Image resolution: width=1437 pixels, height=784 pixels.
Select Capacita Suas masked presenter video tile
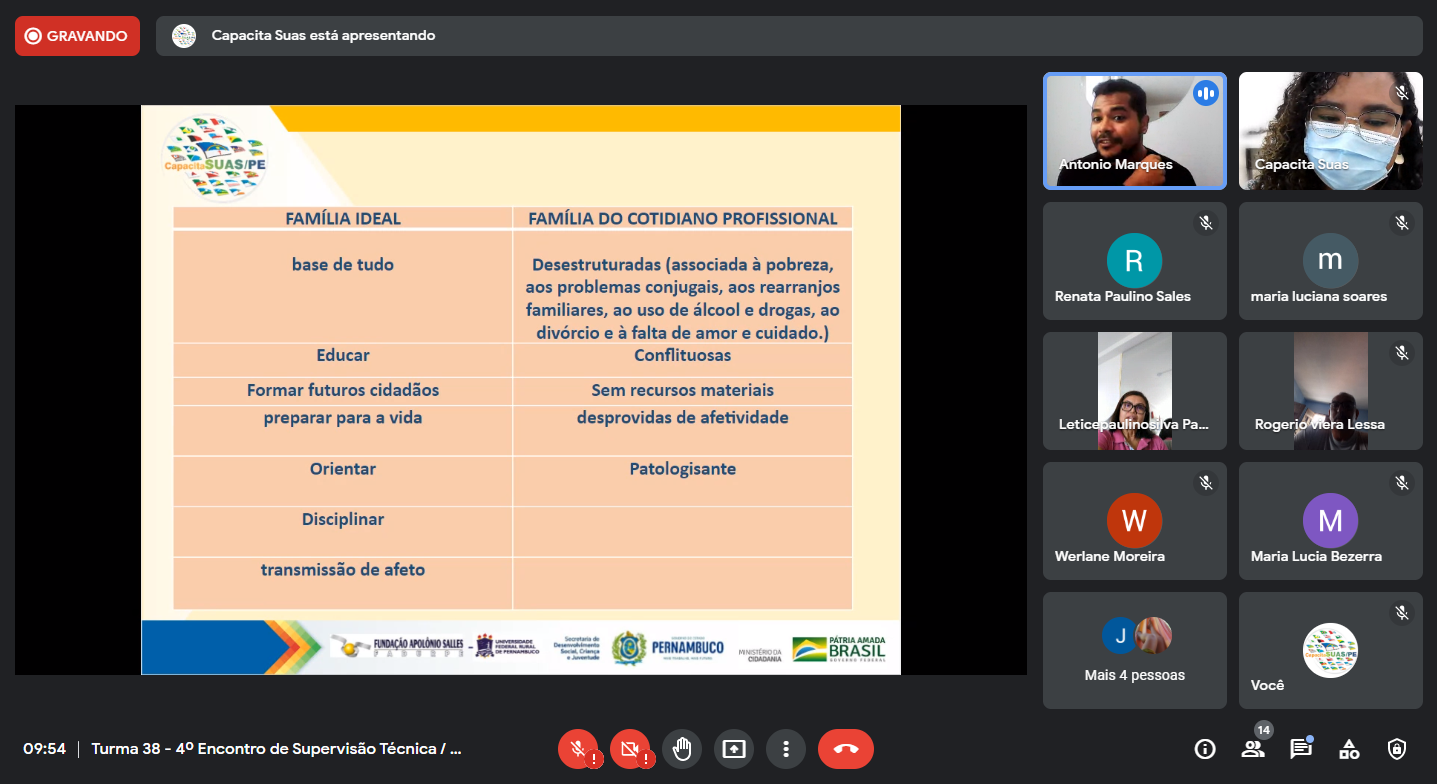1330,130
